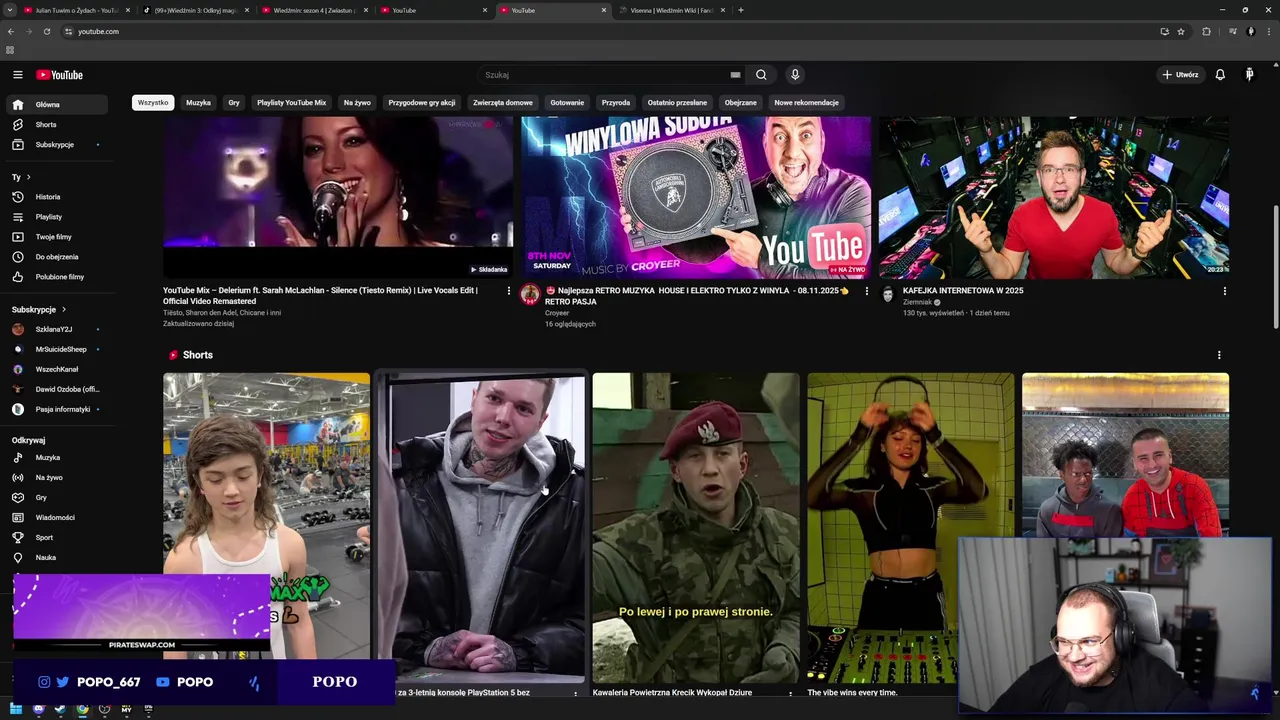This screenshot has height=720, width=1280.
Task: Open the three-dot menu for the Retro Pasja live video
Action: (866, 291)
